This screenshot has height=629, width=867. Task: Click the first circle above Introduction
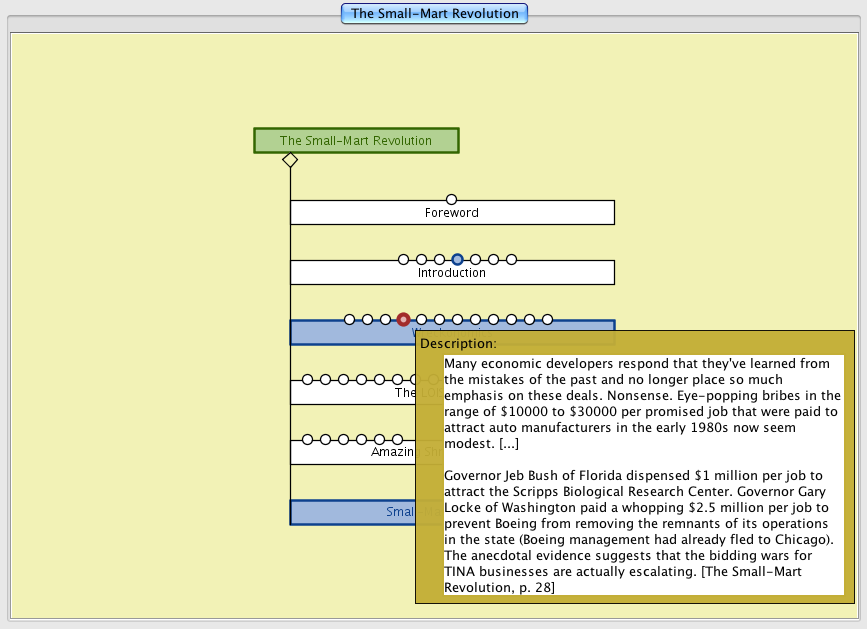pyautogui.click(x=403, y=259)
